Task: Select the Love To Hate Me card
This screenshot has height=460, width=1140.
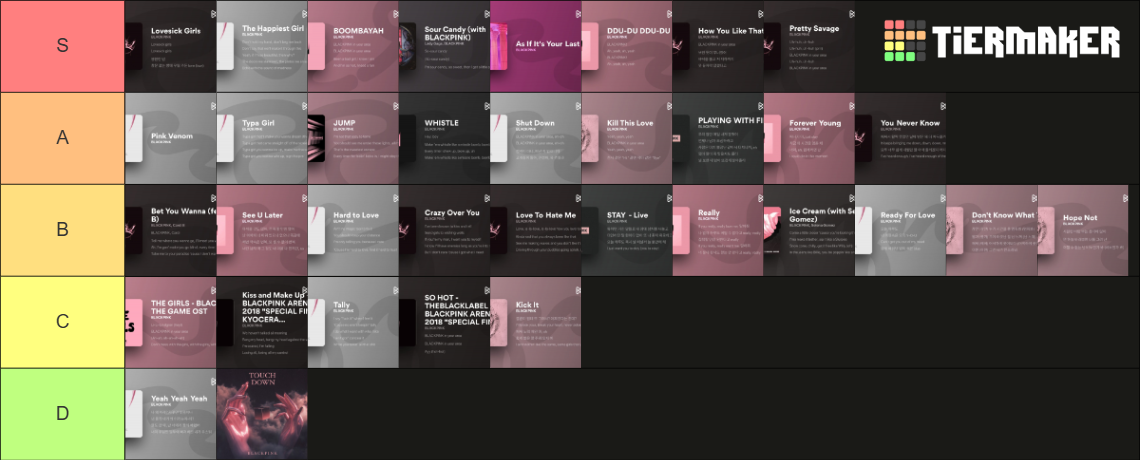Action: [536, 230]
